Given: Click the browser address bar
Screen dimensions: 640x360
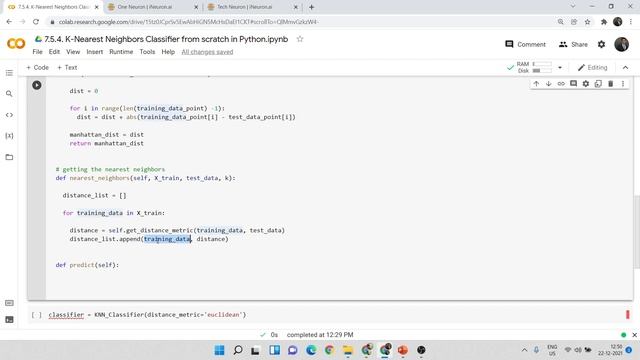Looking at the screenshot, I should pos(302,22).
